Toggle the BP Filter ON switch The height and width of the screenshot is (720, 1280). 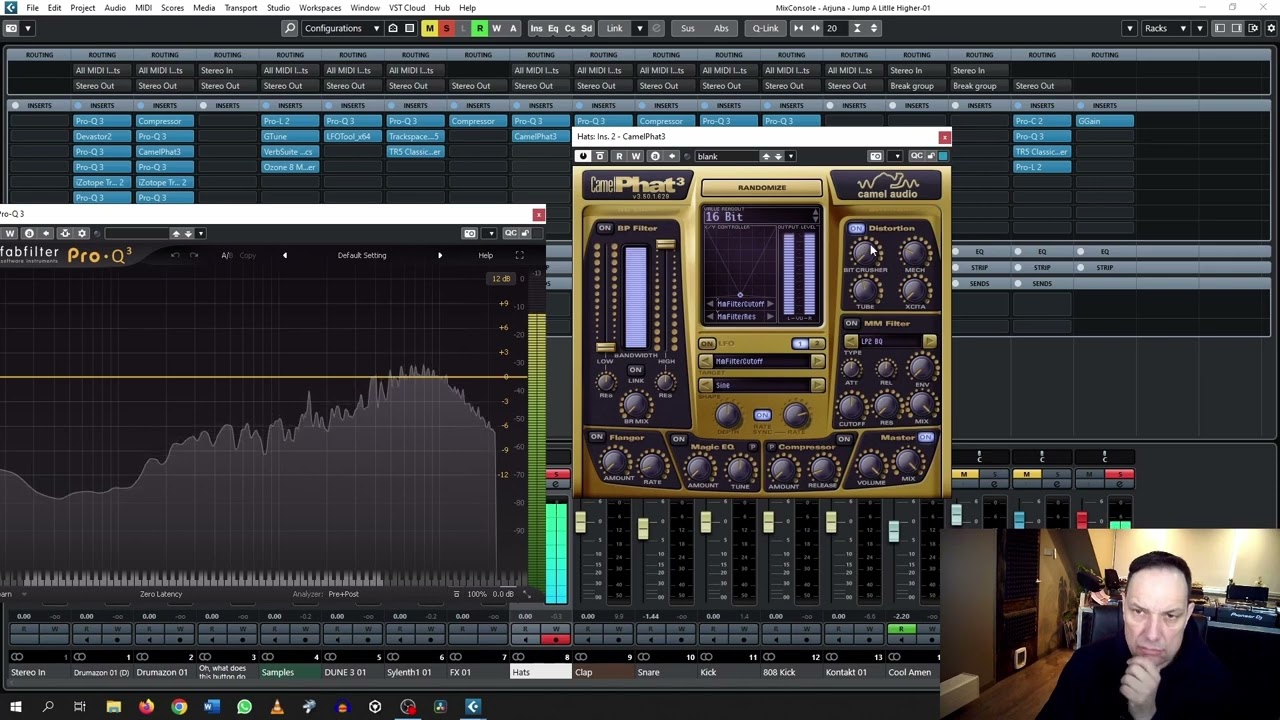(604, 228)
